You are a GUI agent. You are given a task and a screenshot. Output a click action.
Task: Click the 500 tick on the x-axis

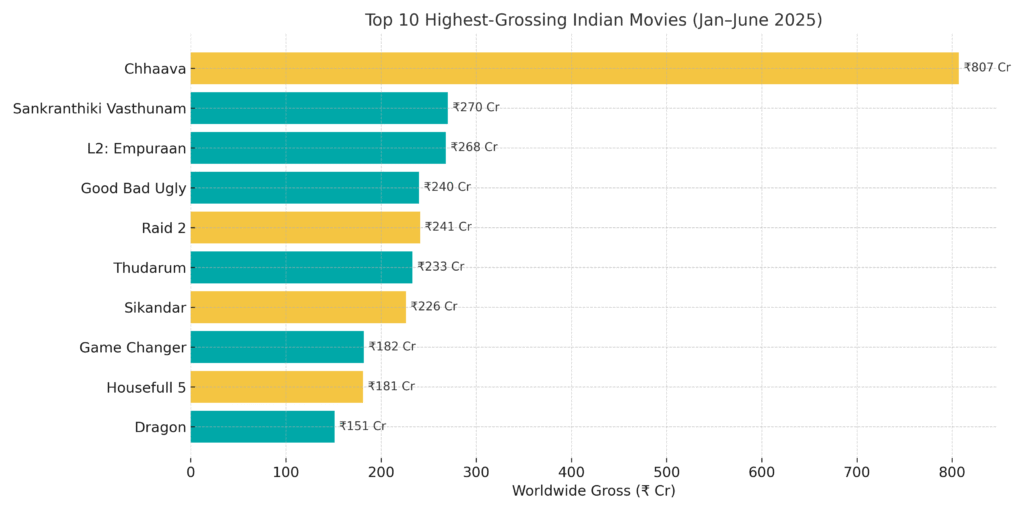click(667, 470)
